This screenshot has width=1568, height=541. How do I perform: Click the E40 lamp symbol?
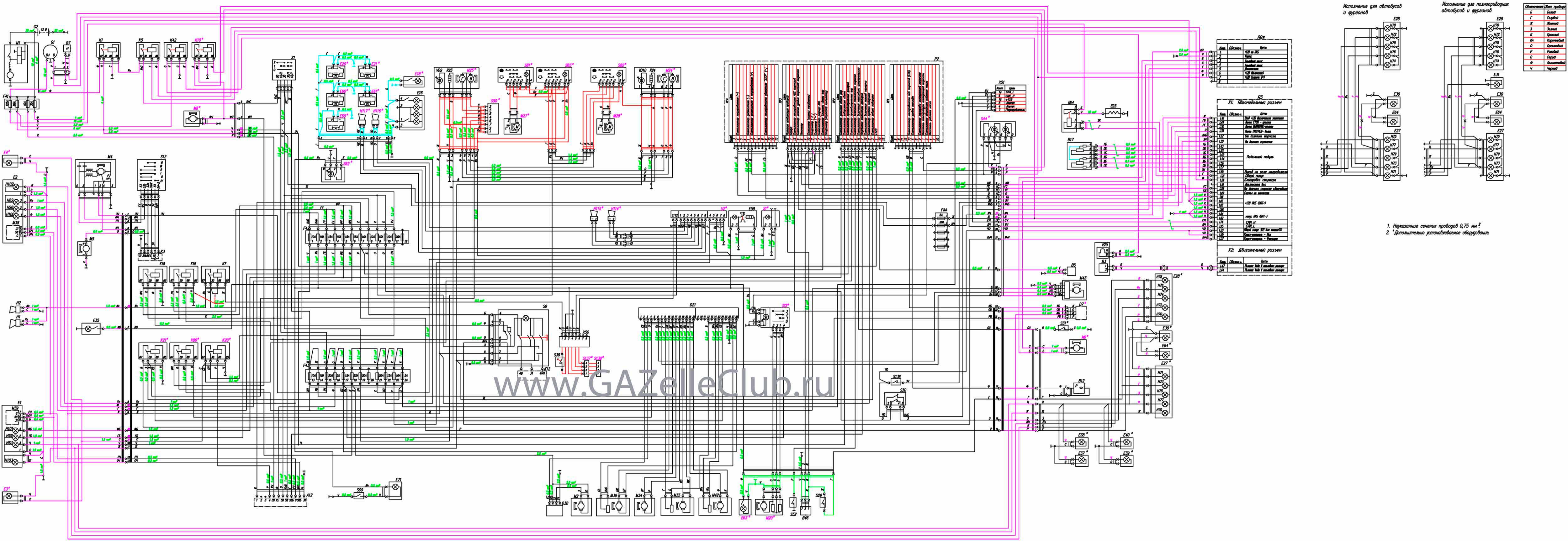click(x=1127, y=442)
